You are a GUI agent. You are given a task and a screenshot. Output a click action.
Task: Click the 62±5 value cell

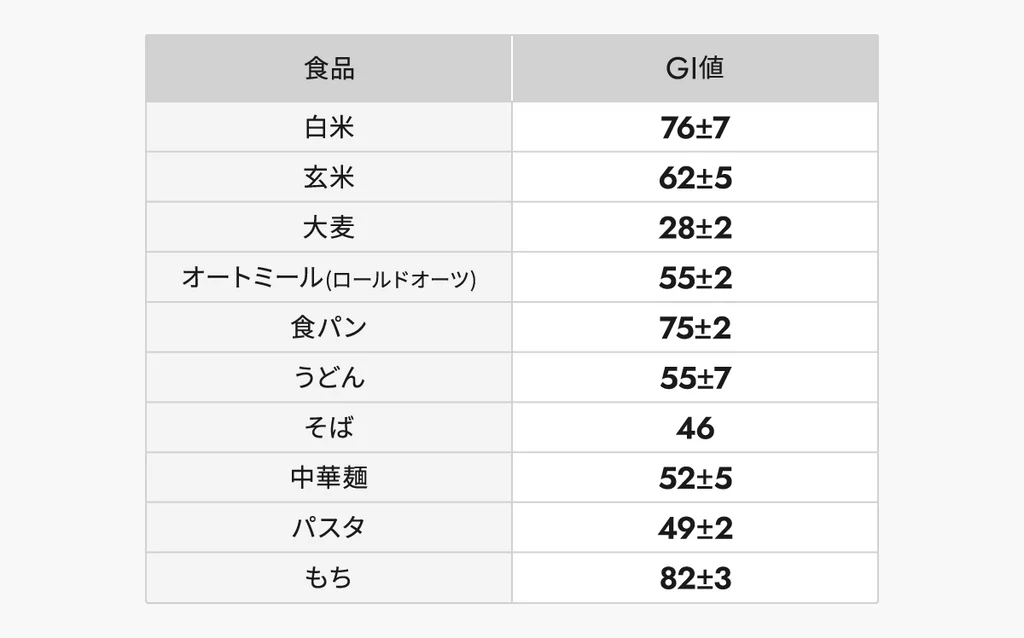(695, 178)
